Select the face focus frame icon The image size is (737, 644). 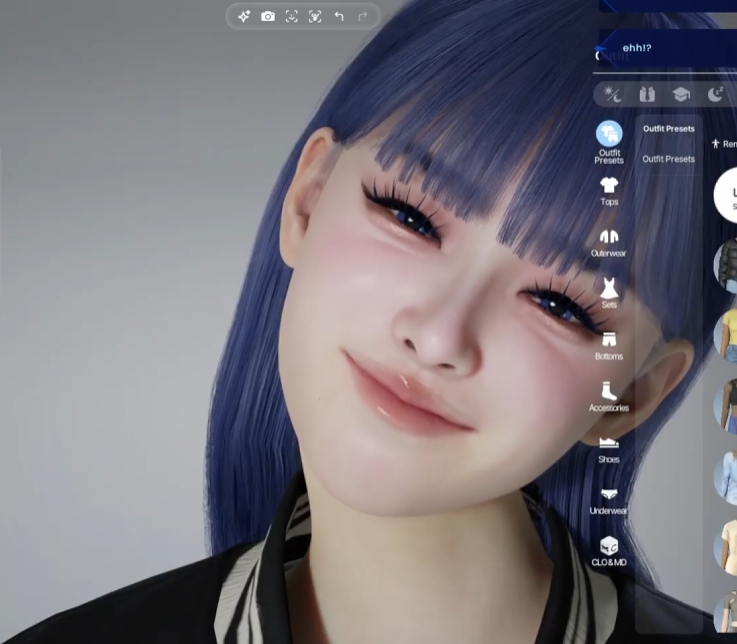pyautogui.click(x=291, y=16)
